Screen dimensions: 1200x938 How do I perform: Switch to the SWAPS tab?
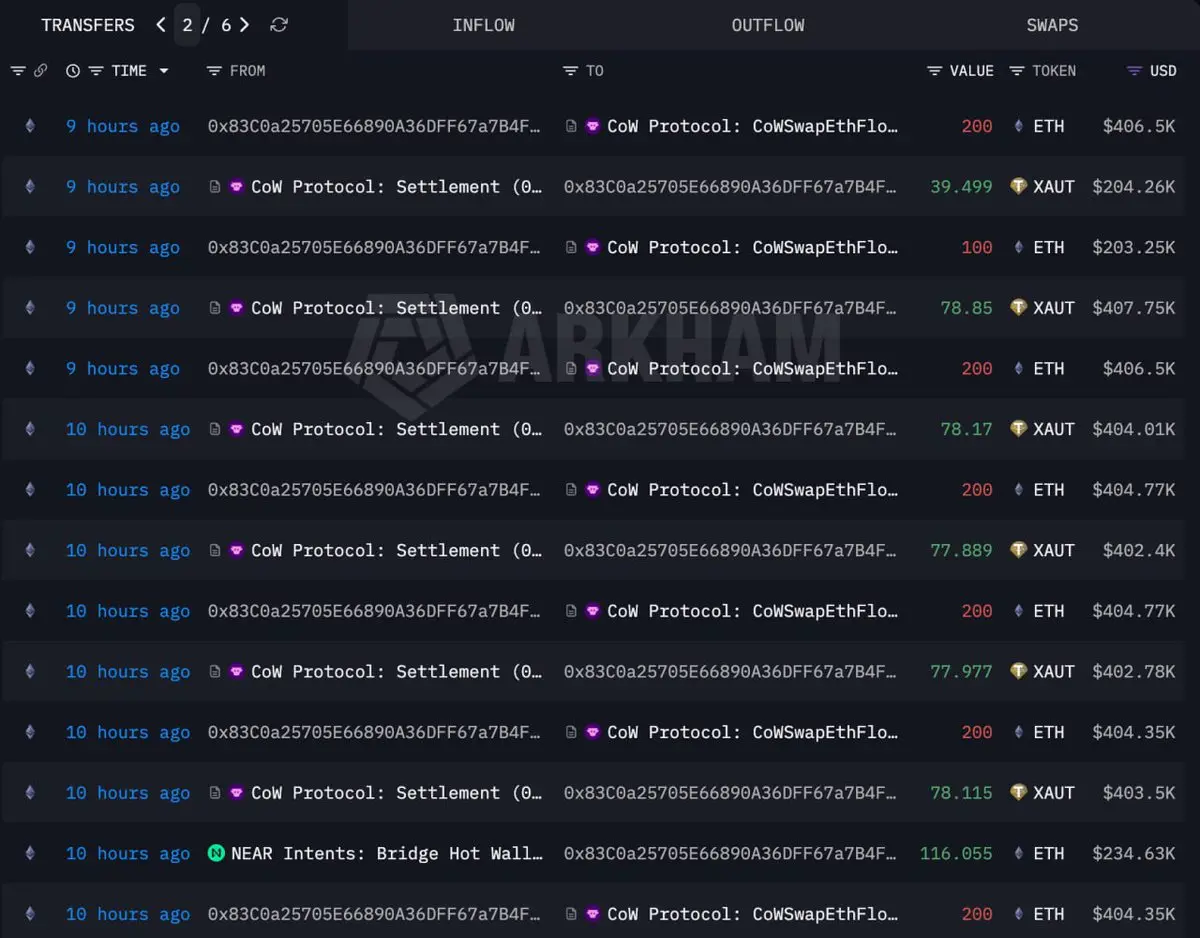(1052, 25)
